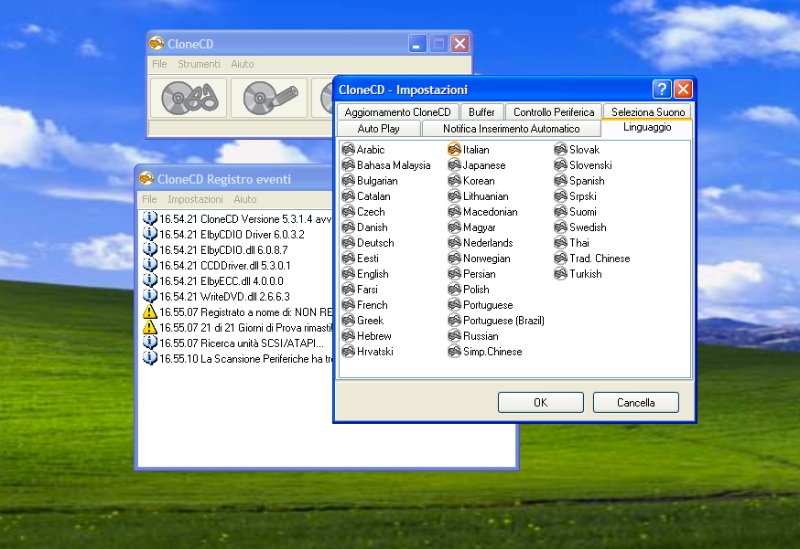Open the Impostazioni menu in Registro eventi
800x549 pixels.
pos(195,200)
